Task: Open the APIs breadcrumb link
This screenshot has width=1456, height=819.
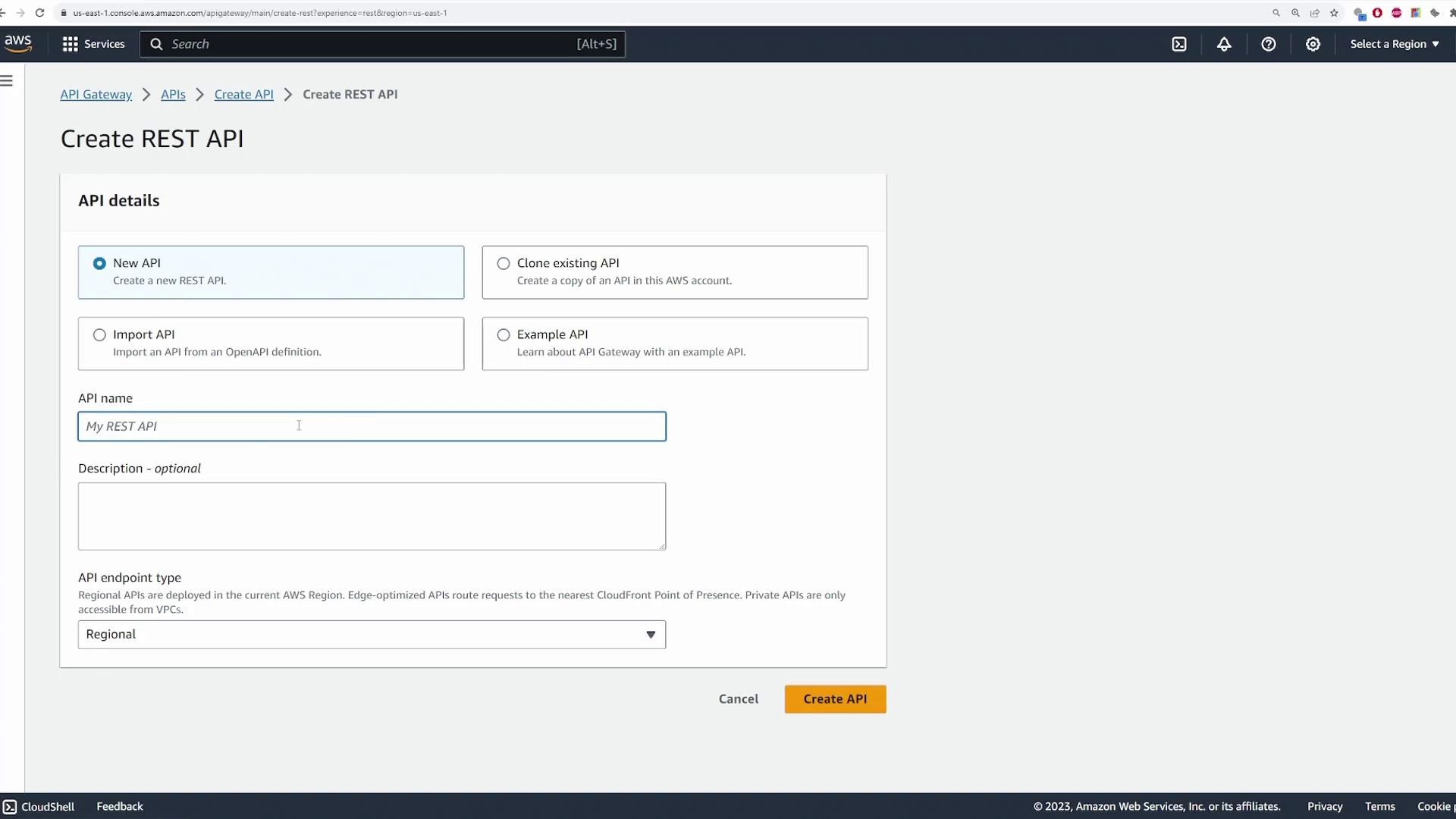Action: click(173, 94)
